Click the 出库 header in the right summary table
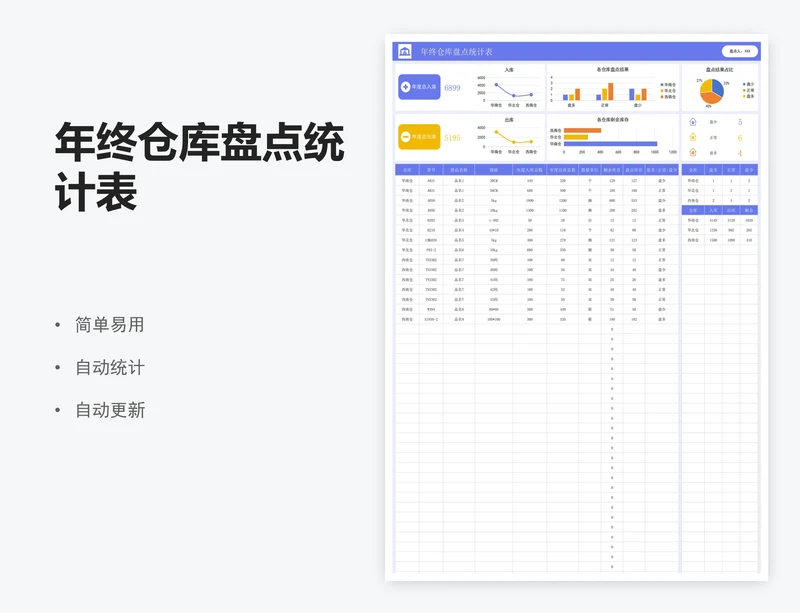 [731, 210]
